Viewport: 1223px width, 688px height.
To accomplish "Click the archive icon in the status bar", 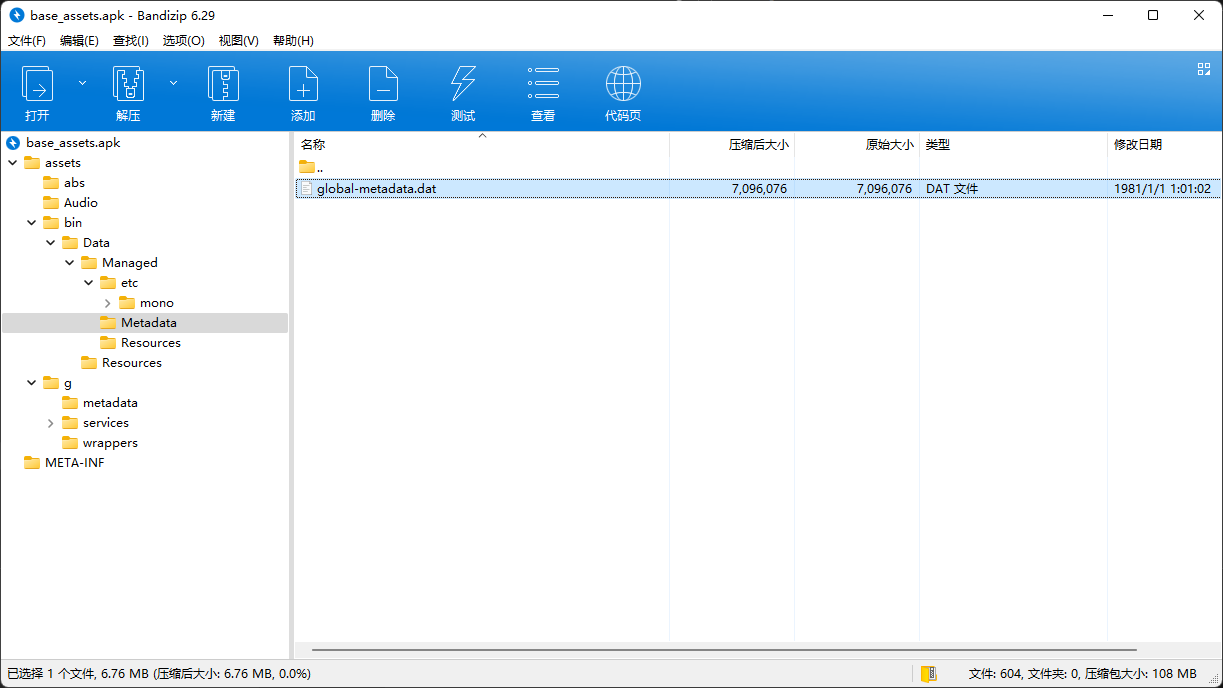I will (x=929, y=674).
